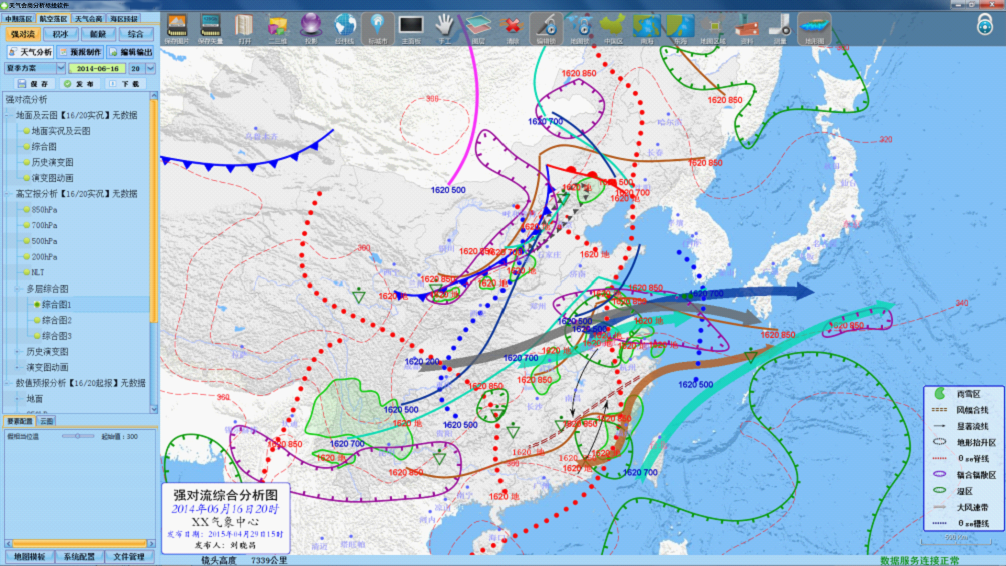Open the 图层 layers icon
Viewport: 1006px width, 566px height.
478,29
